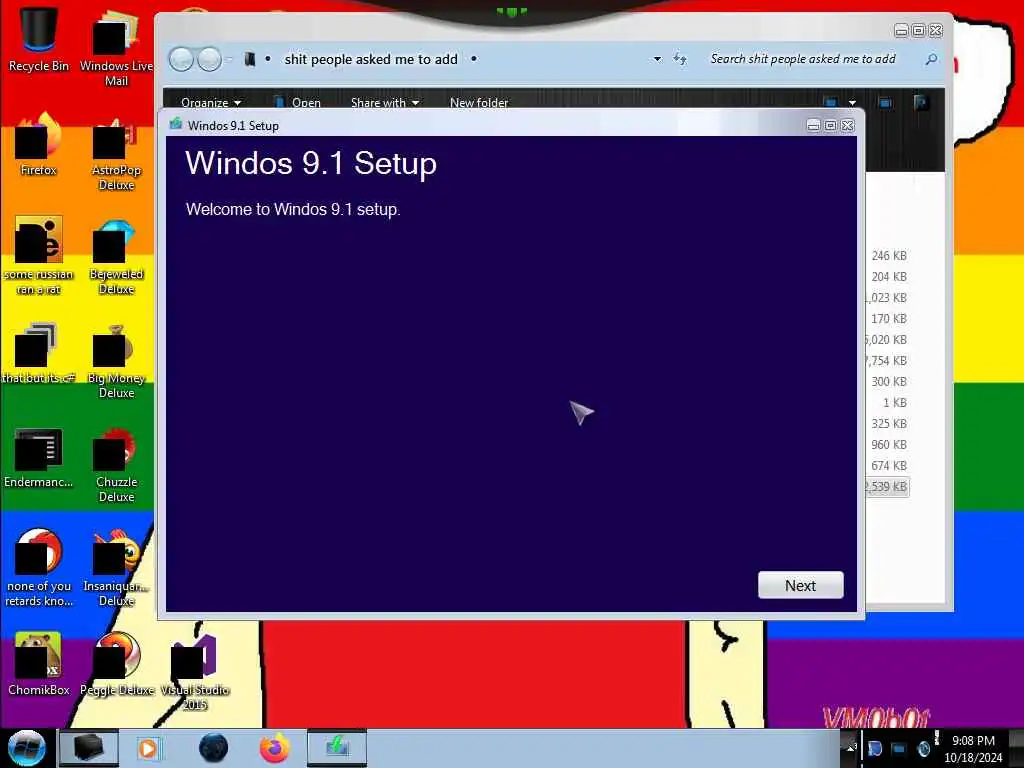This screenshot has height=768, width=1024.
Task: Open ChomikBox desktop shortcut
Action: (x=39, y=664)
